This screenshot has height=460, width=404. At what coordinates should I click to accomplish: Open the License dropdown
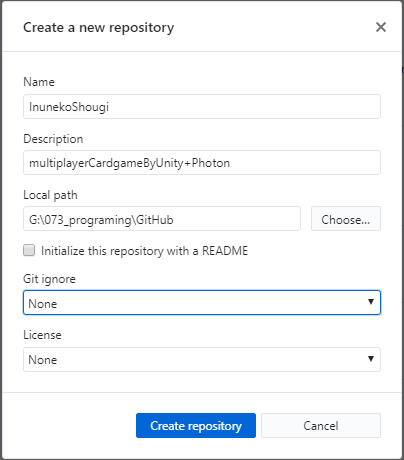pos(202,359)
